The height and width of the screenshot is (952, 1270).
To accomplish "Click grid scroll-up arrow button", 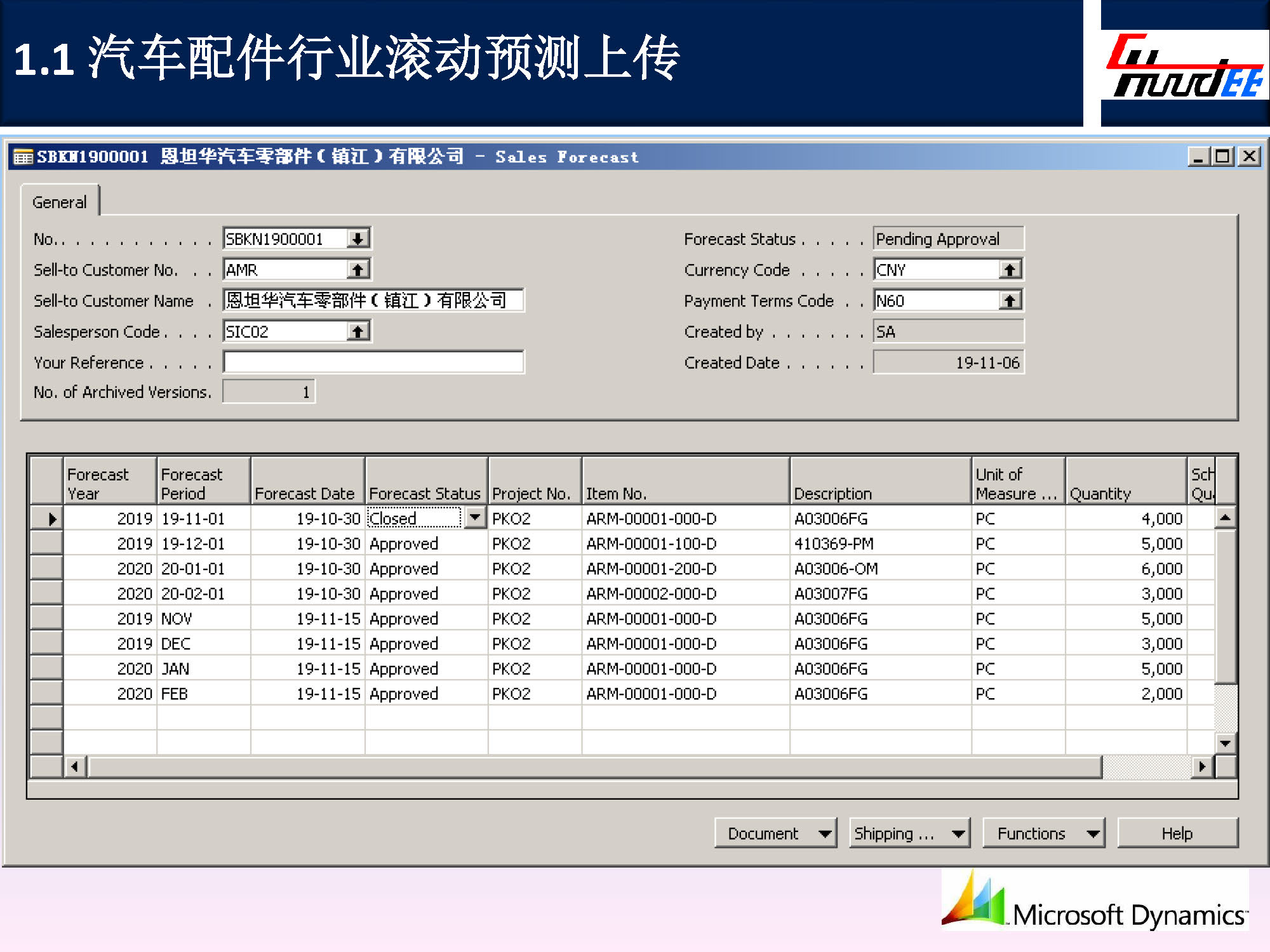I will (x=1225, y=518).
